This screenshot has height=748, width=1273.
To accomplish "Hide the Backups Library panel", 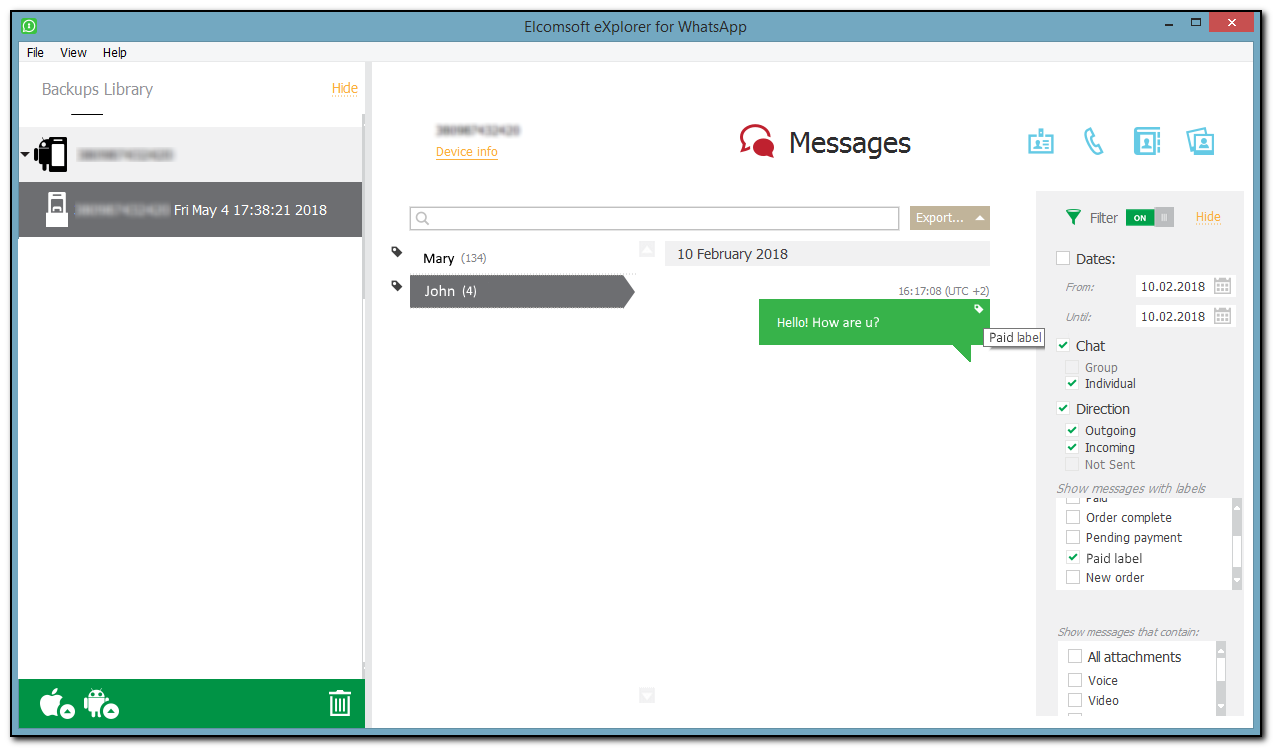I will coord(344,89).
